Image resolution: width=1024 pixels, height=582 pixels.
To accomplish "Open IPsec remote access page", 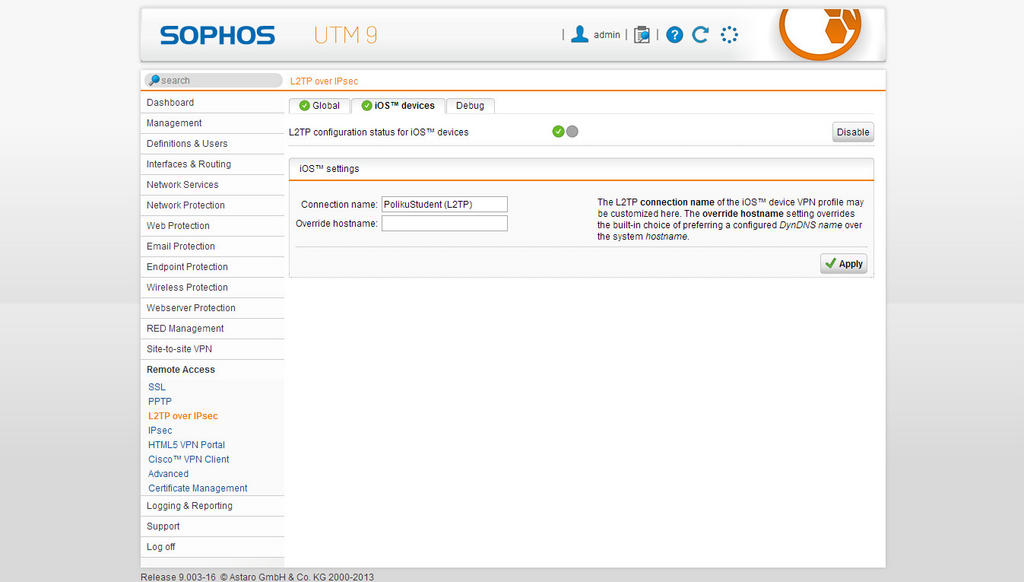I will coord(160,430).
